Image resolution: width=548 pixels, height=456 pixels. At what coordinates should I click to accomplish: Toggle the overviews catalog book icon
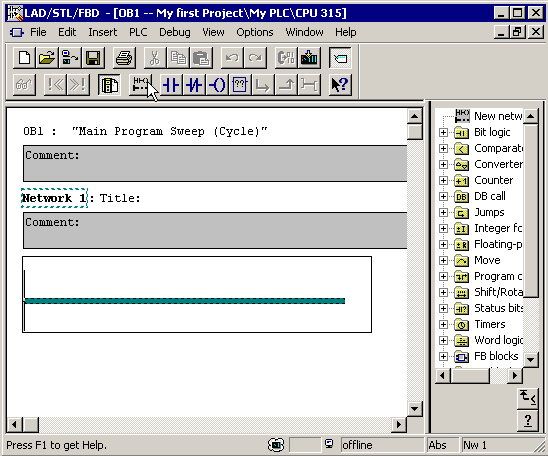pos(109,85)
